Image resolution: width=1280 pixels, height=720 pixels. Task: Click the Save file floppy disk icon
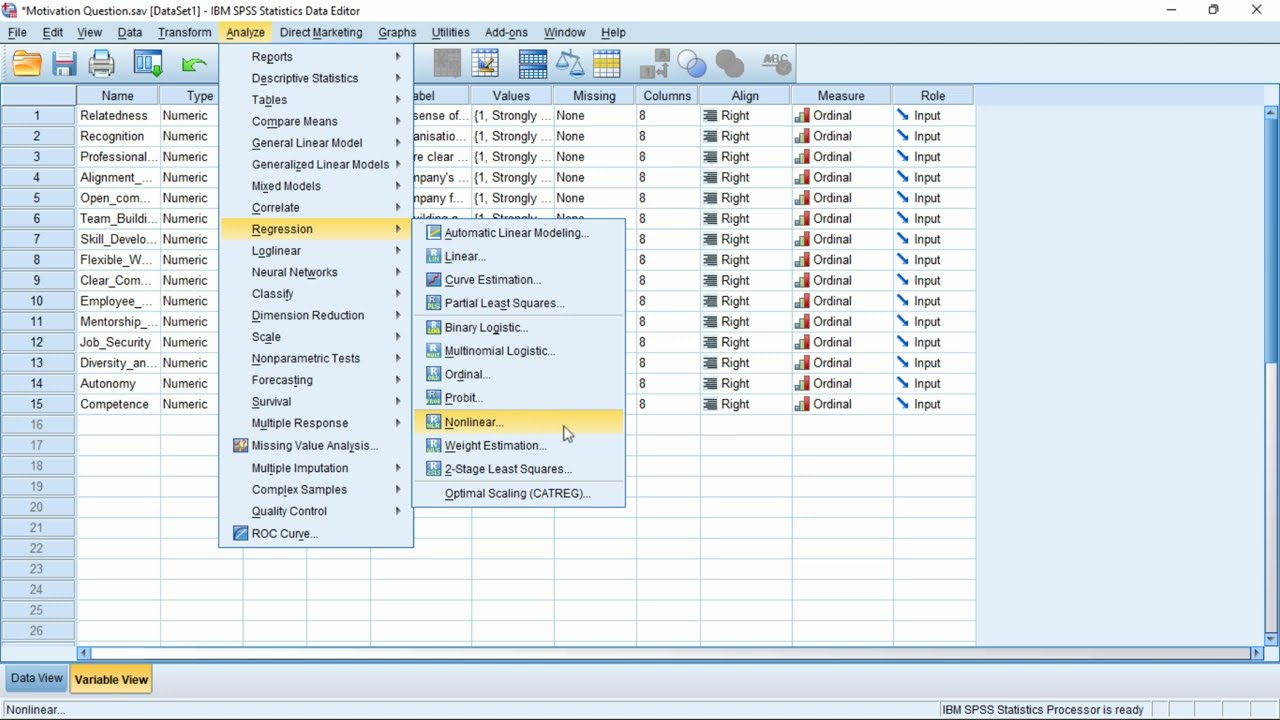coord(64,64)
